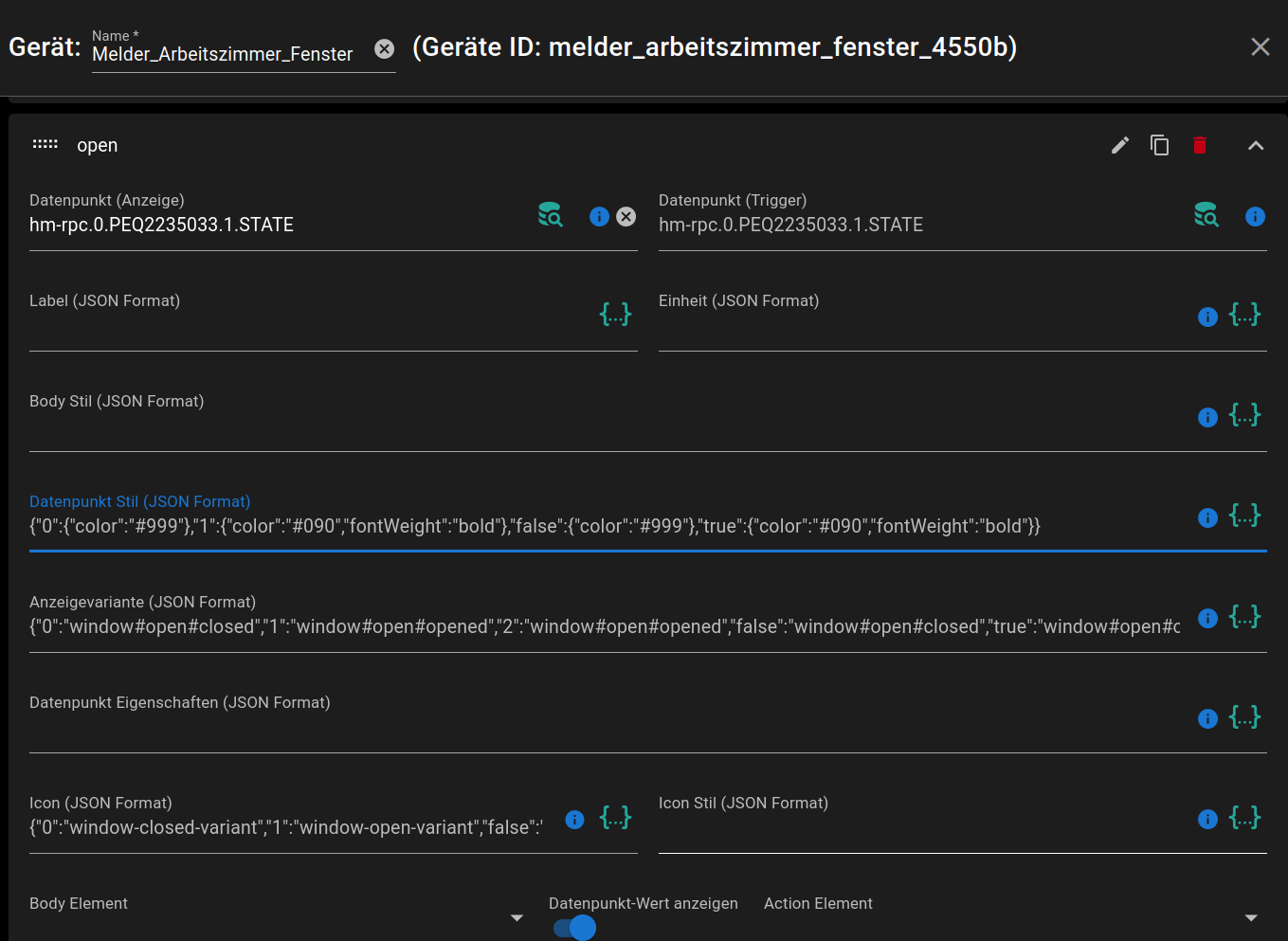Open JSON editor for Datenpunkt Stil
Screen dimensions: 1288x941
(x=1244, y=516)
